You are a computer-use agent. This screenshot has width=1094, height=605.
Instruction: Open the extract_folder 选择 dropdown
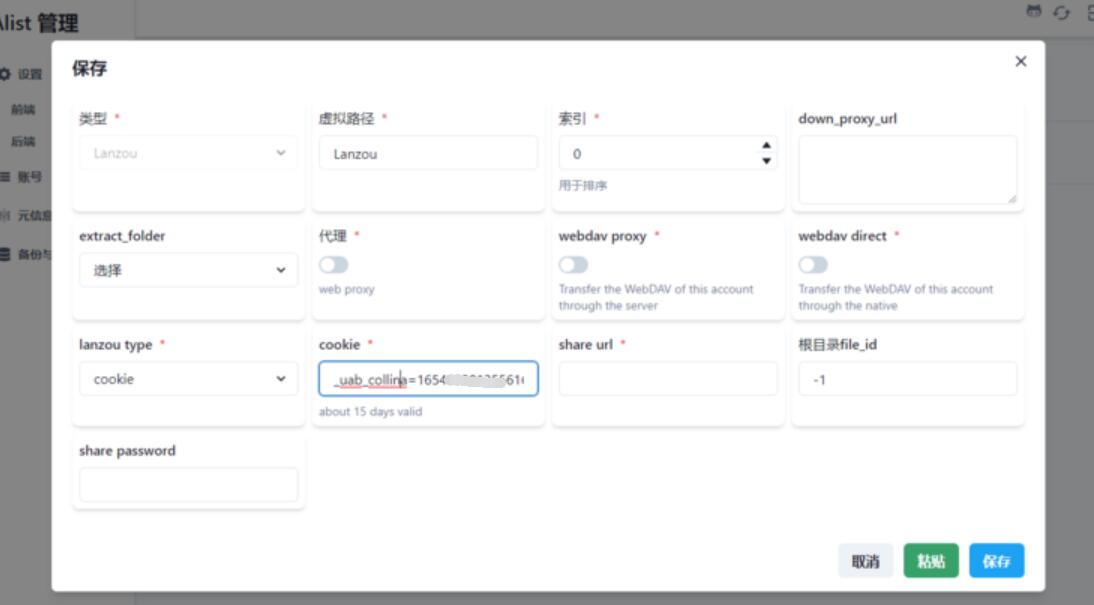click(x=188, y=270)
